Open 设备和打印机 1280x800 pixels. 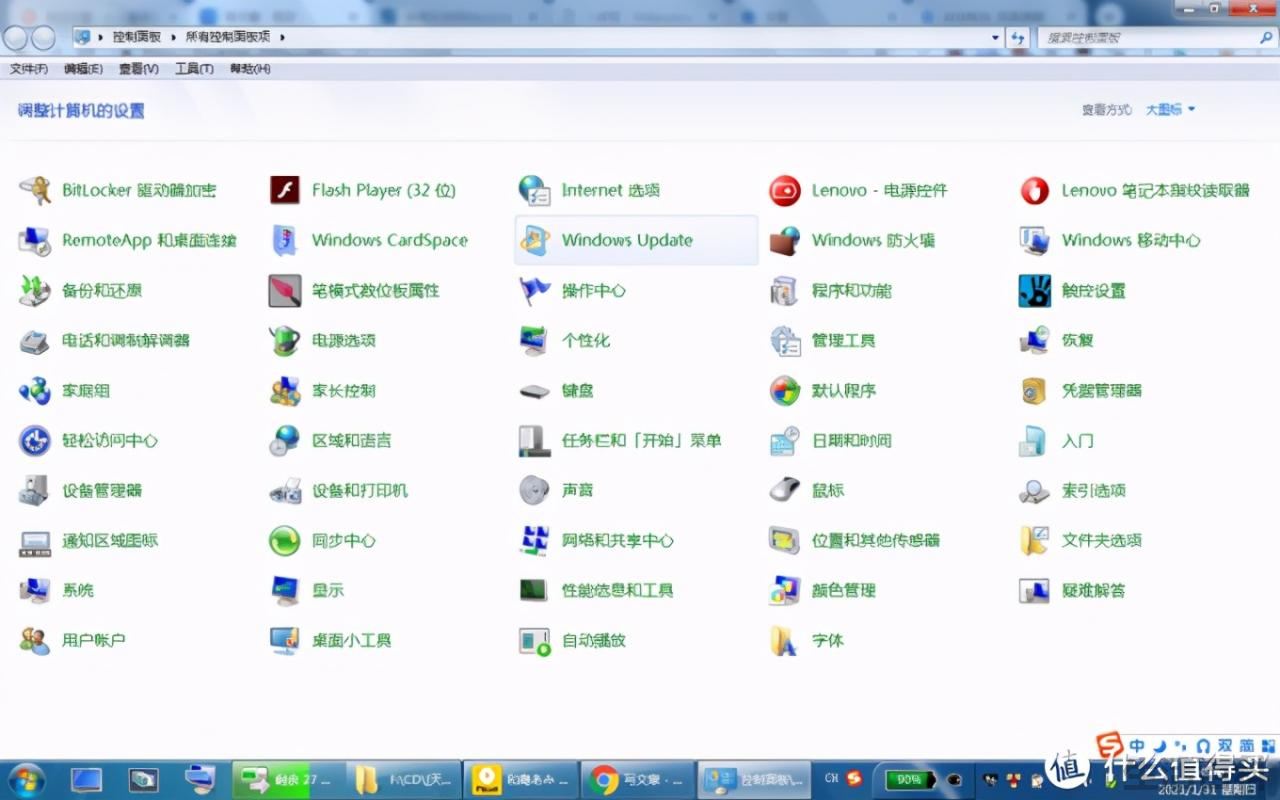point(339,490)
